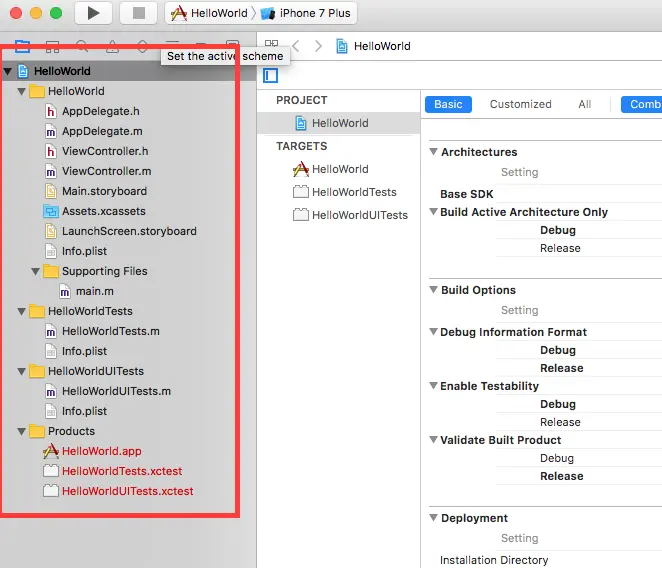Open AppDelegate.m implementation file
This screenshot has height=568, width=662.
[94, 131]
